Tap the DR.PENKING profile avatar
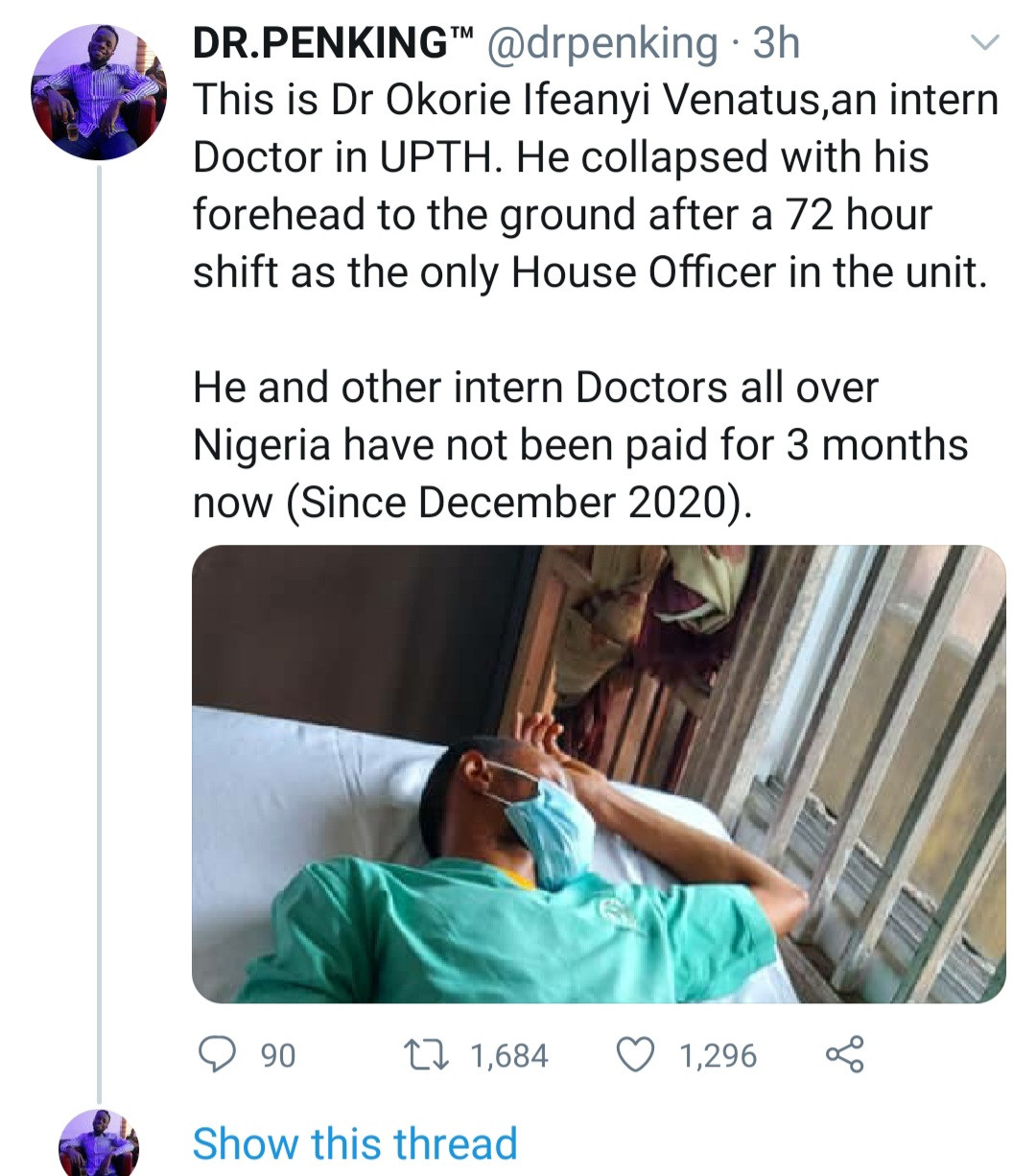The width and height of the screenshot is (1036, 1176). point(99,92)
